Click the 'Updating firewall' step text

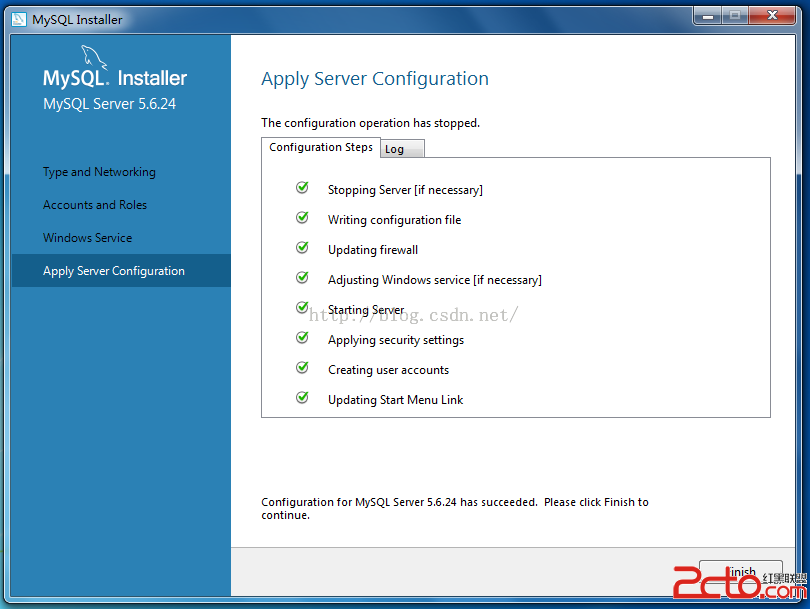373,250
